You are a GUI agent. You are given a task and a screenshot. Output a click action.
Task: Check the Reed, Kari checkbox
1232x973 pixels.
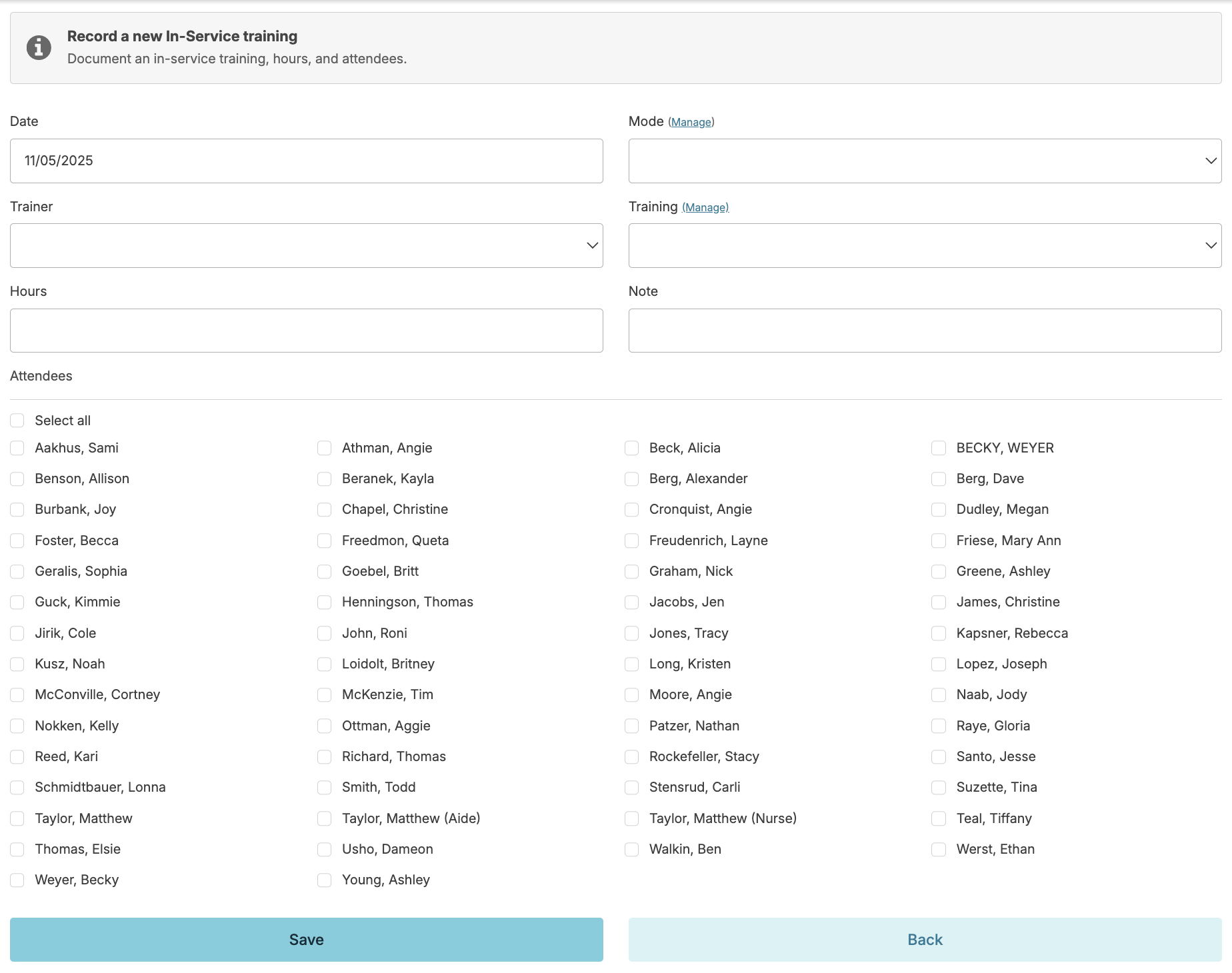coord(17,756)
